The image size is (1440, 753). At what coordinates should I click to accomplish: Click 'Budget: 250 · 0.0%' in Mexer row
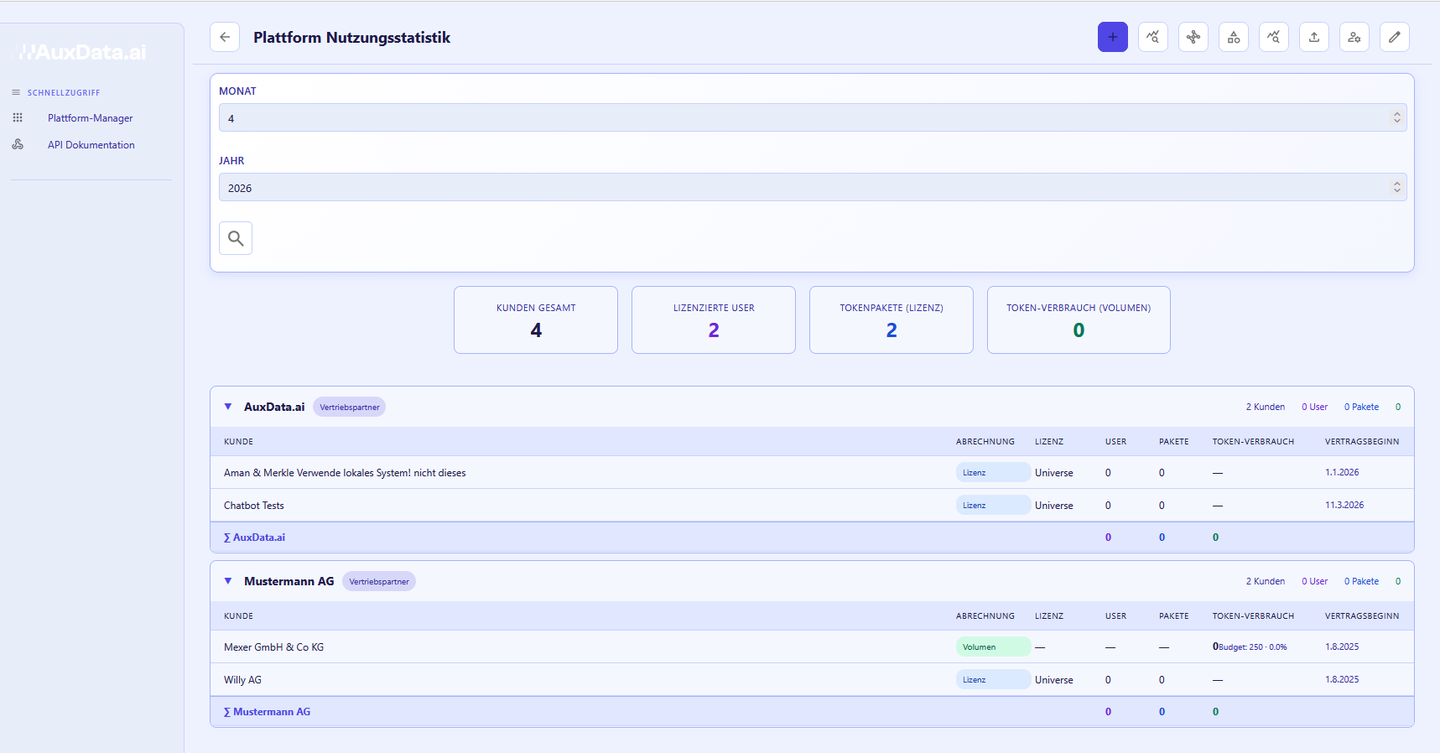point(1253,647)
